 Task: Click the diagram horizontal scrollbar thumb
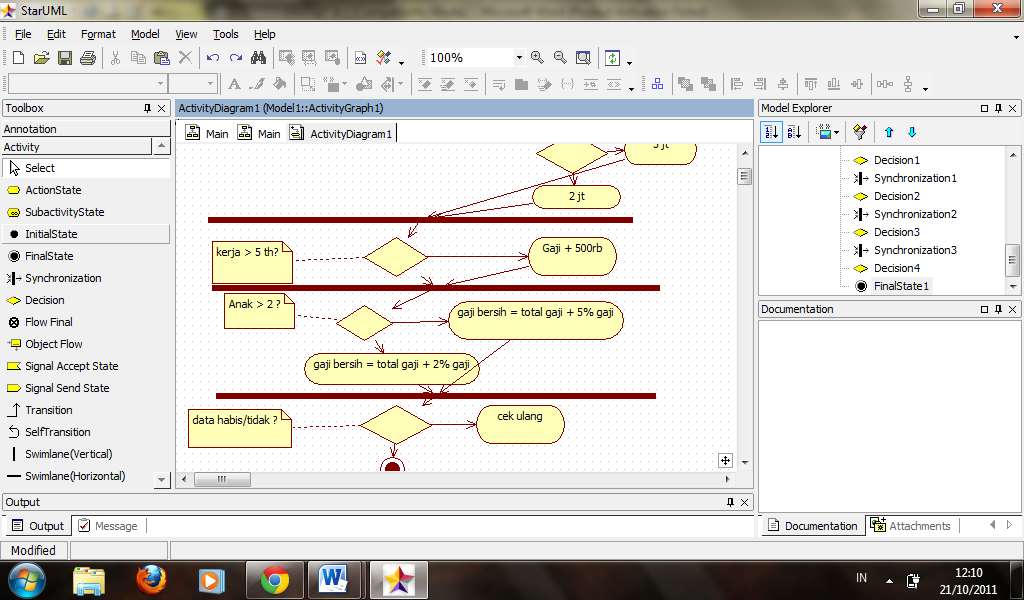point(222,480)
